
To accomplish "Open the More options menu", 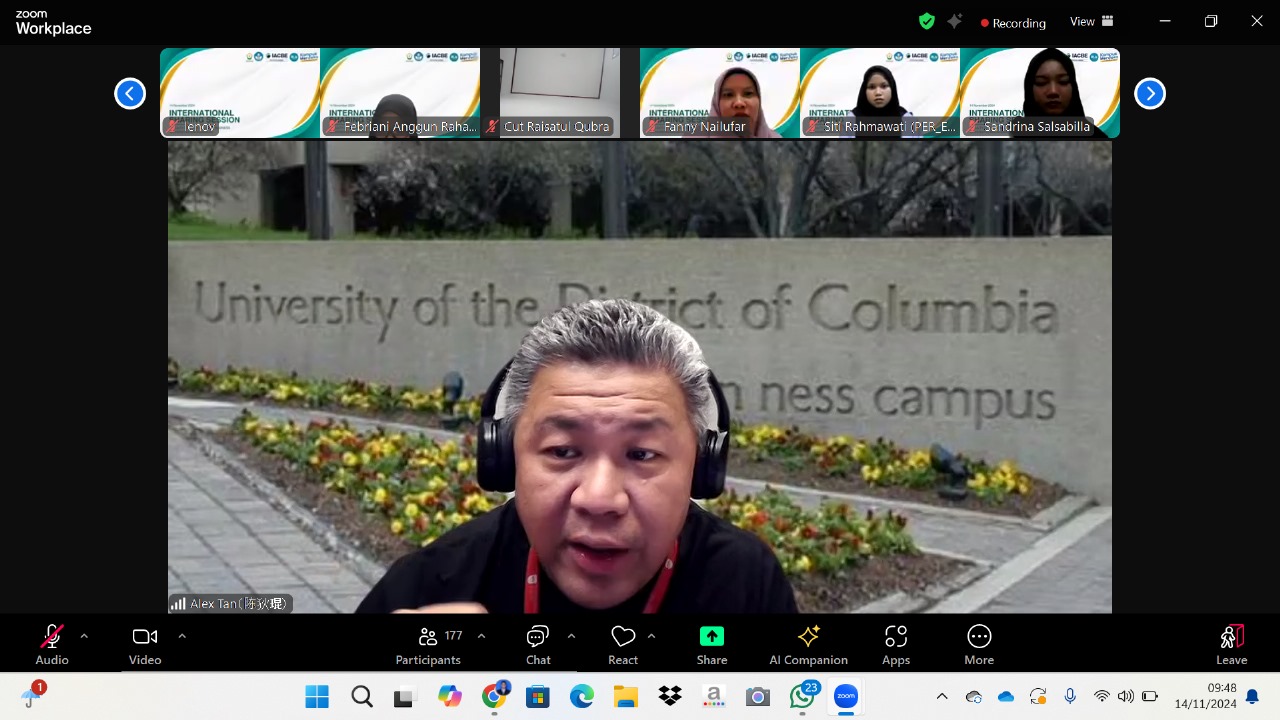I will 979,645.
